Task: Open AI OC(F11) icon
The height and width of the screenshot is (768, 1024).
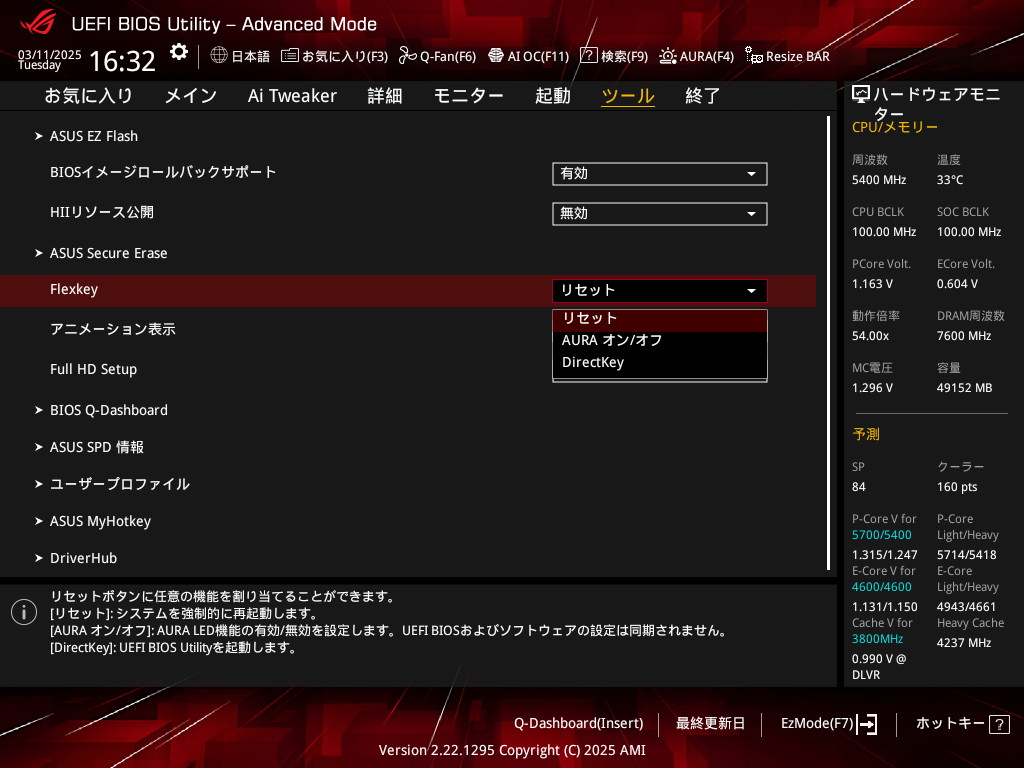Action: pos(496,56)
